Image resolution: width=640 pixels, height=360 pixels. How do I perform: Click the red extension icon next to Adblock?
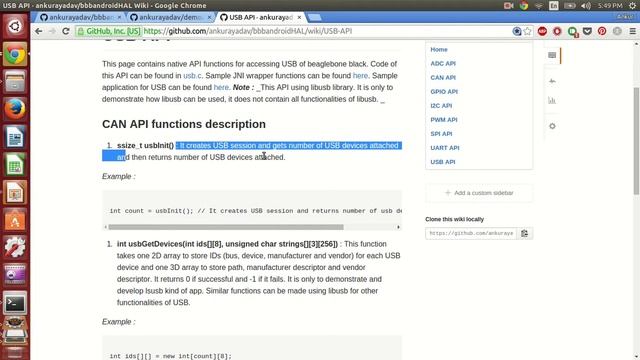[x=557, y=31]
